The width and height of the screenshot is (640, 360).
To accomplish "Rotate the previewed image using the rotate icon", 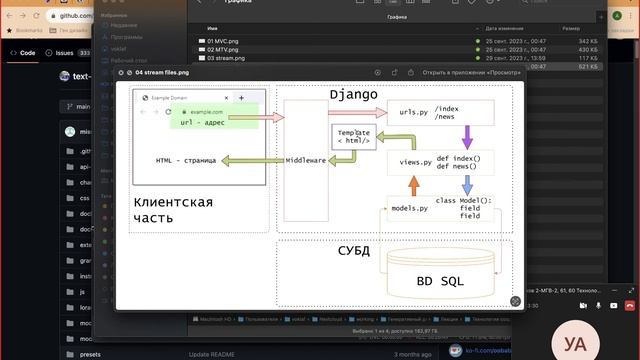I will (394, 73).
